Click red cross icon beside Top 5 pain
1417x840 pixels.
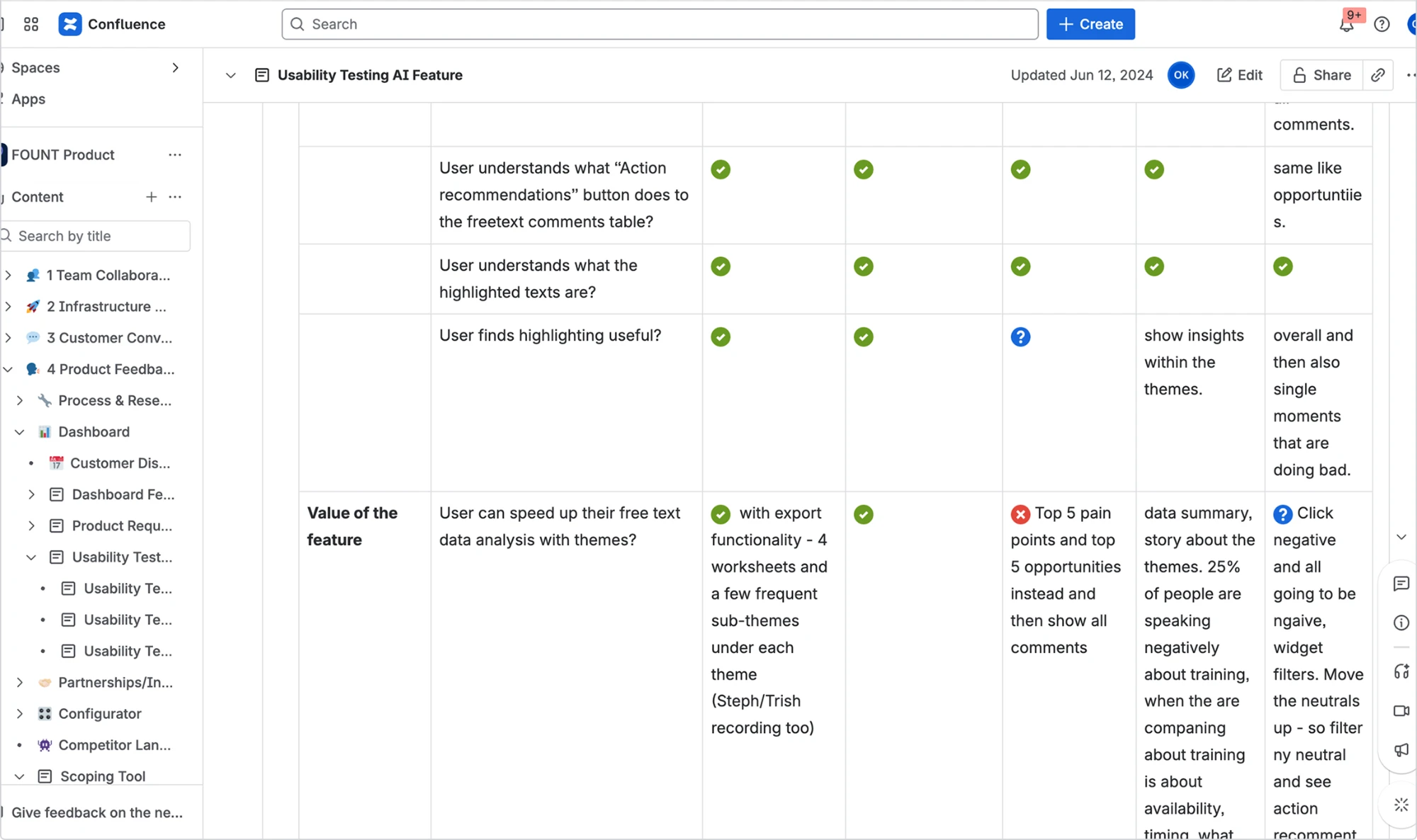click(1020, 514)
